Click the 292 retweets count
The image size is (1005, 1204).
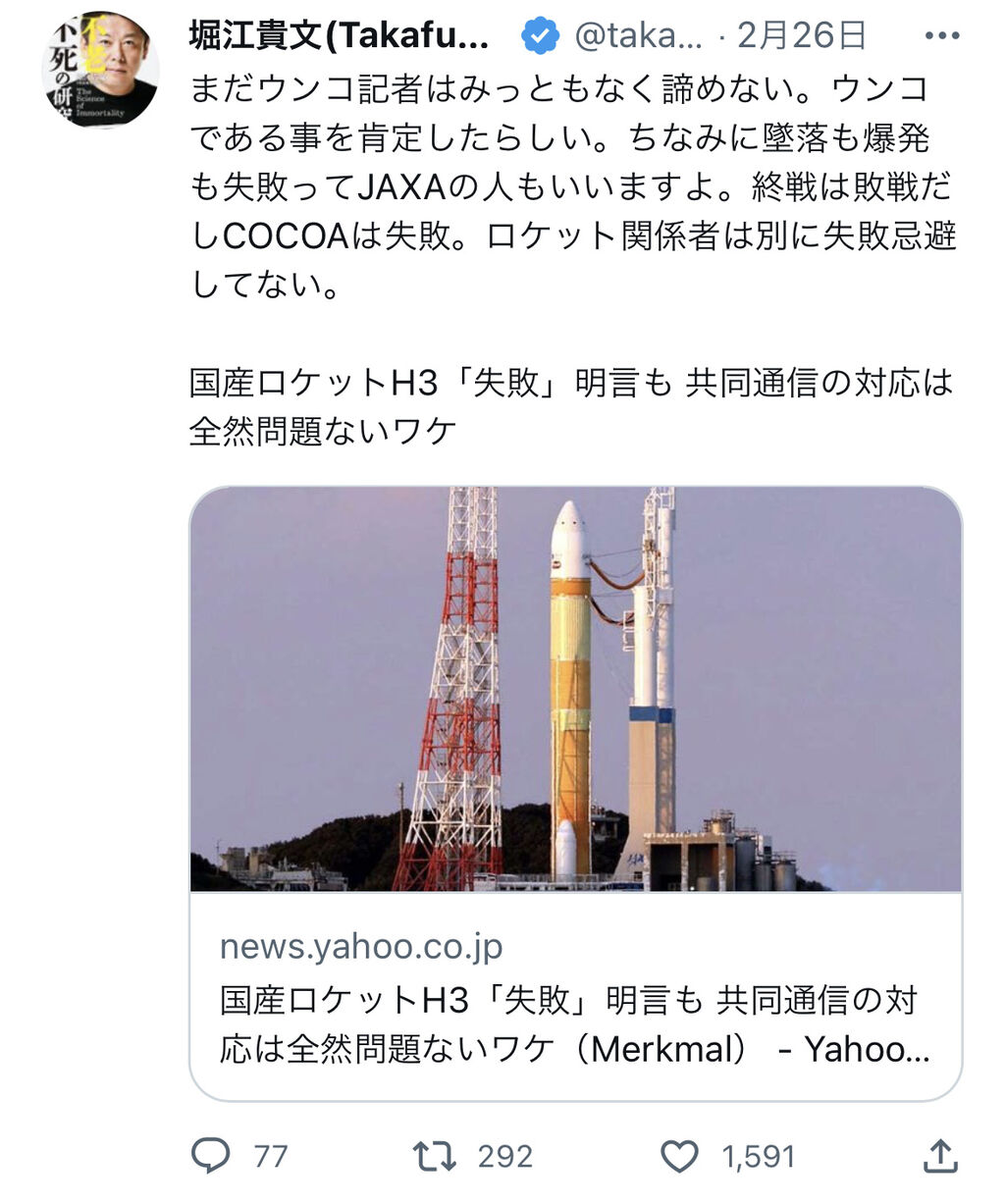point(504,1156)
